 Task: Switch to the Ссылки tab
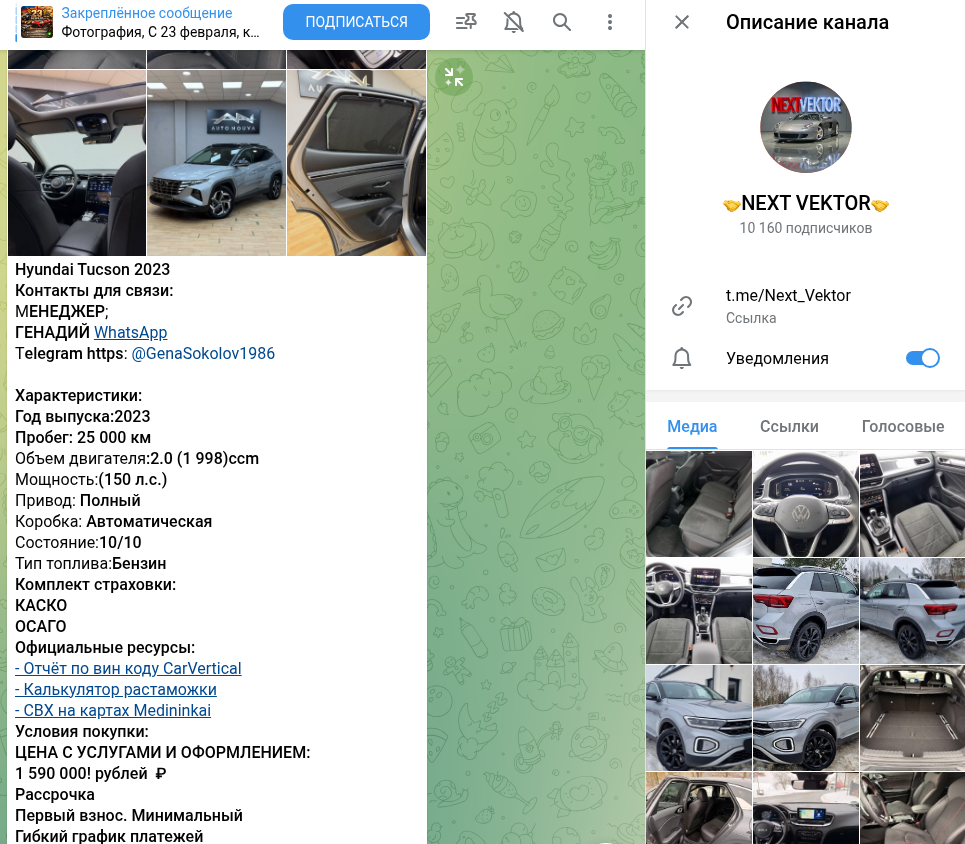pos(789,426)
